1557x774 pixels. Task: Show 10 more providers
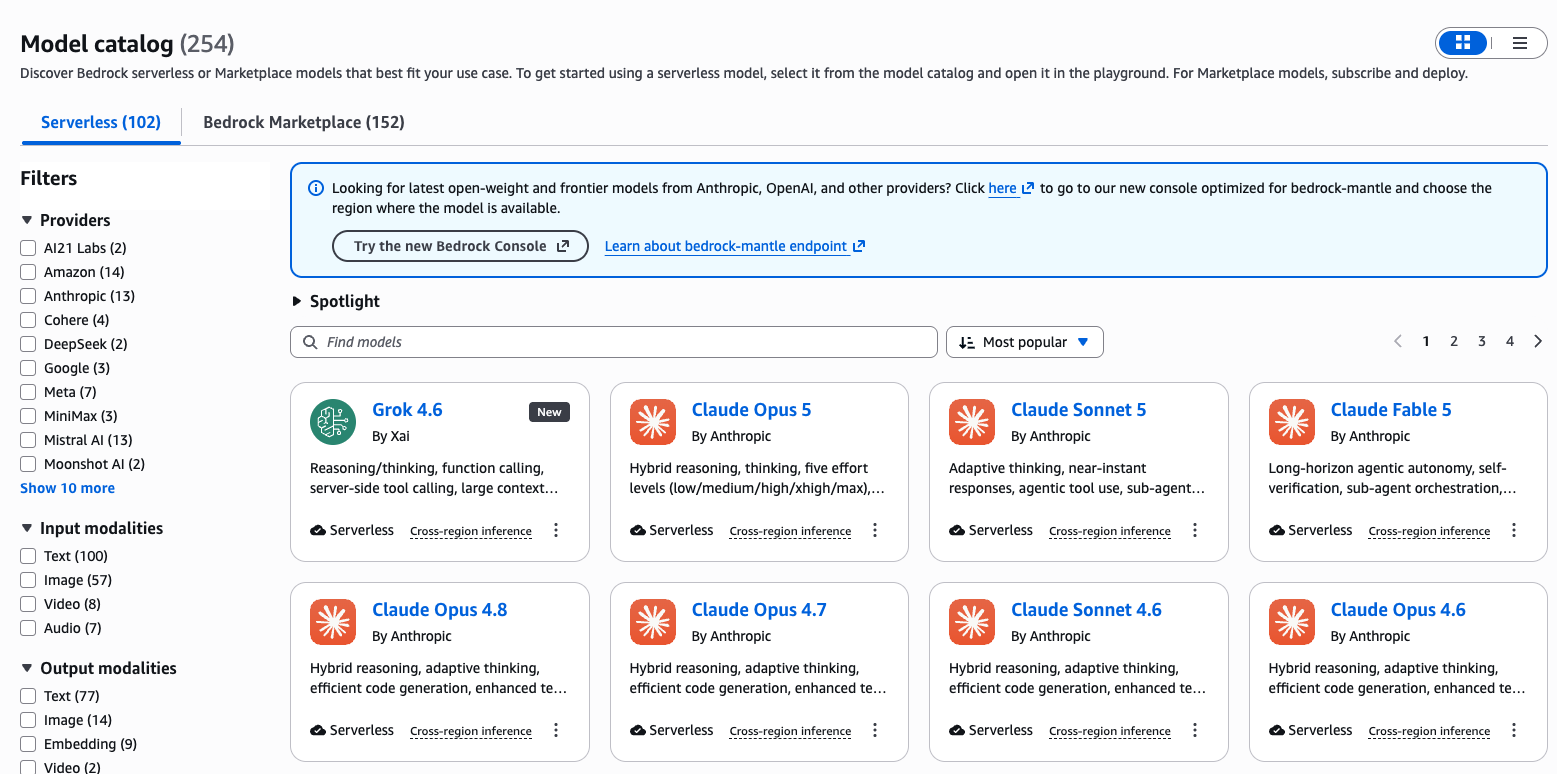coord(67,488)
